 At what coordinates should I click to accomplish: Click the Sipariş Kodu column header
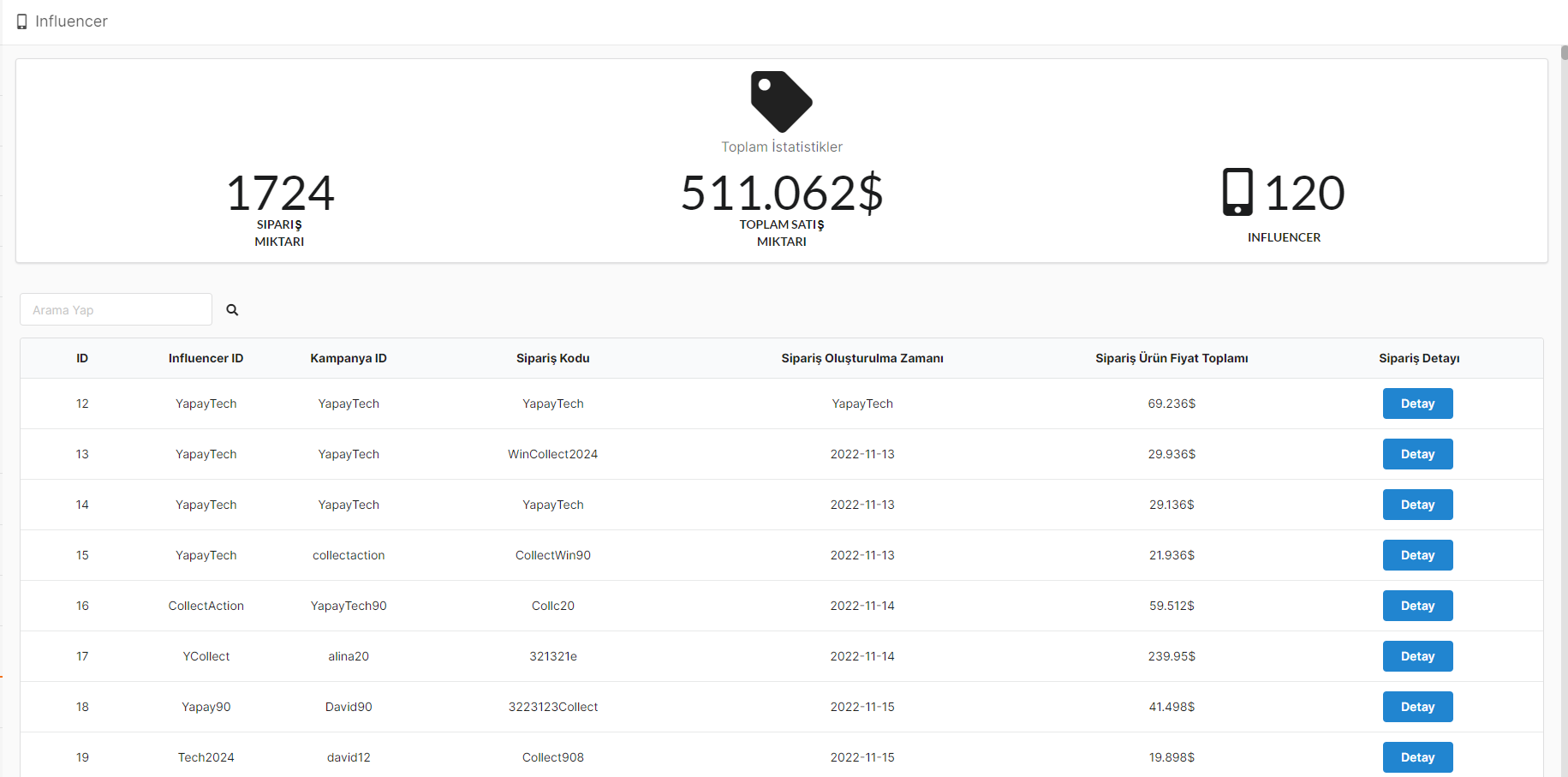553,358
